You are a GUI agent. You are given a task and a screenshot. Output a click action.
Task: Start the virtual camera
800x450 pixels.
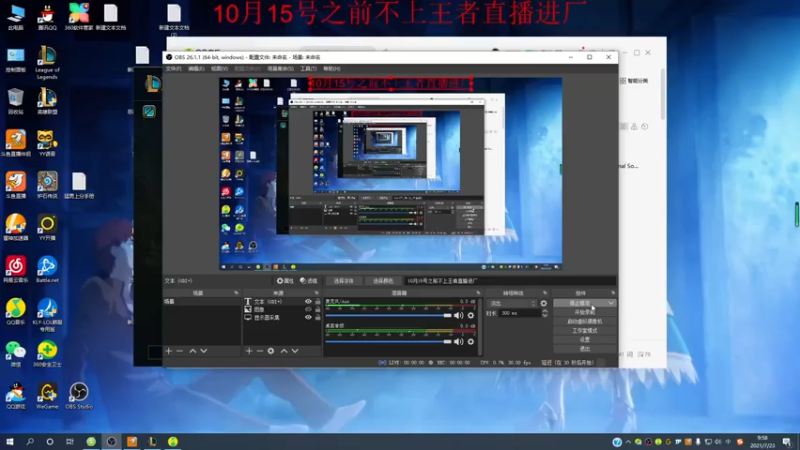click(x=585, y=321)
